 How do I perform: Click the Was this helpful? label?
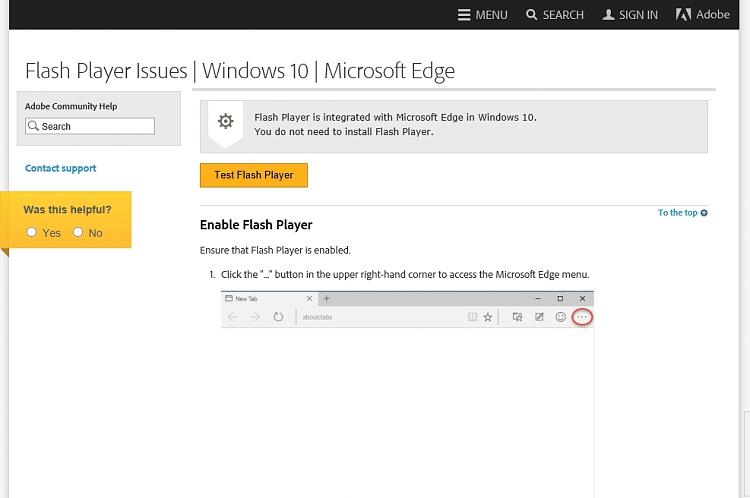[67, 210]
